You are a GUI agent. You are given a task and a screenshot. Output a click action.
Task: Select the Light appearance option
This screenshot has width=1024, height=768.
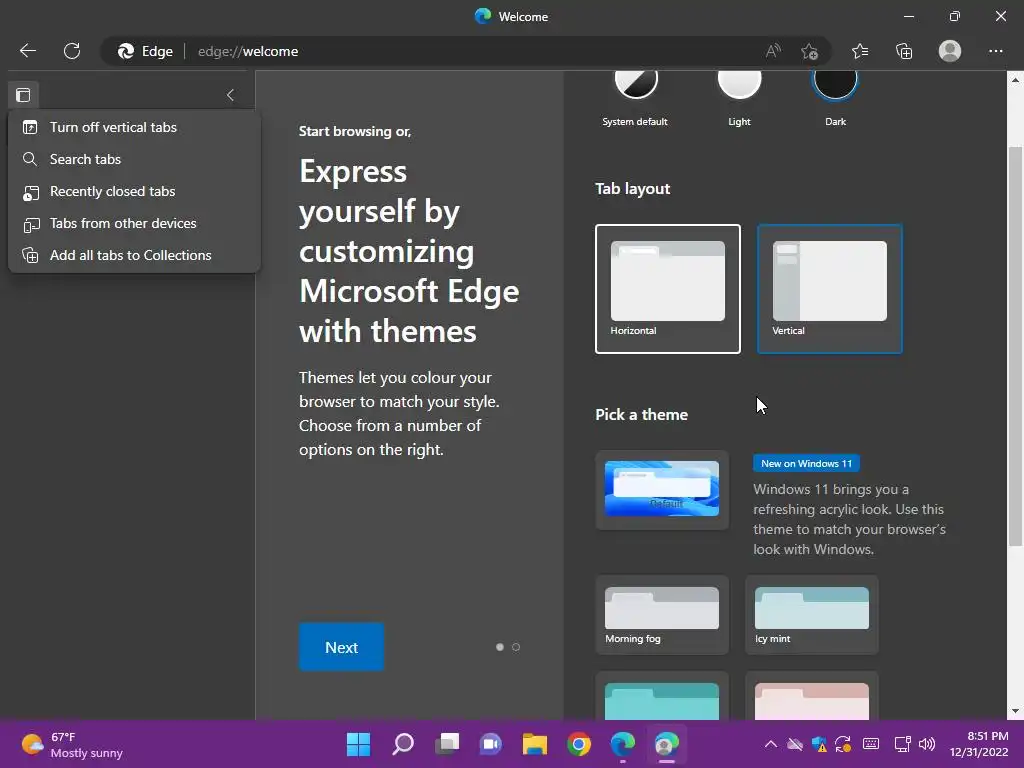coord(739,81)
